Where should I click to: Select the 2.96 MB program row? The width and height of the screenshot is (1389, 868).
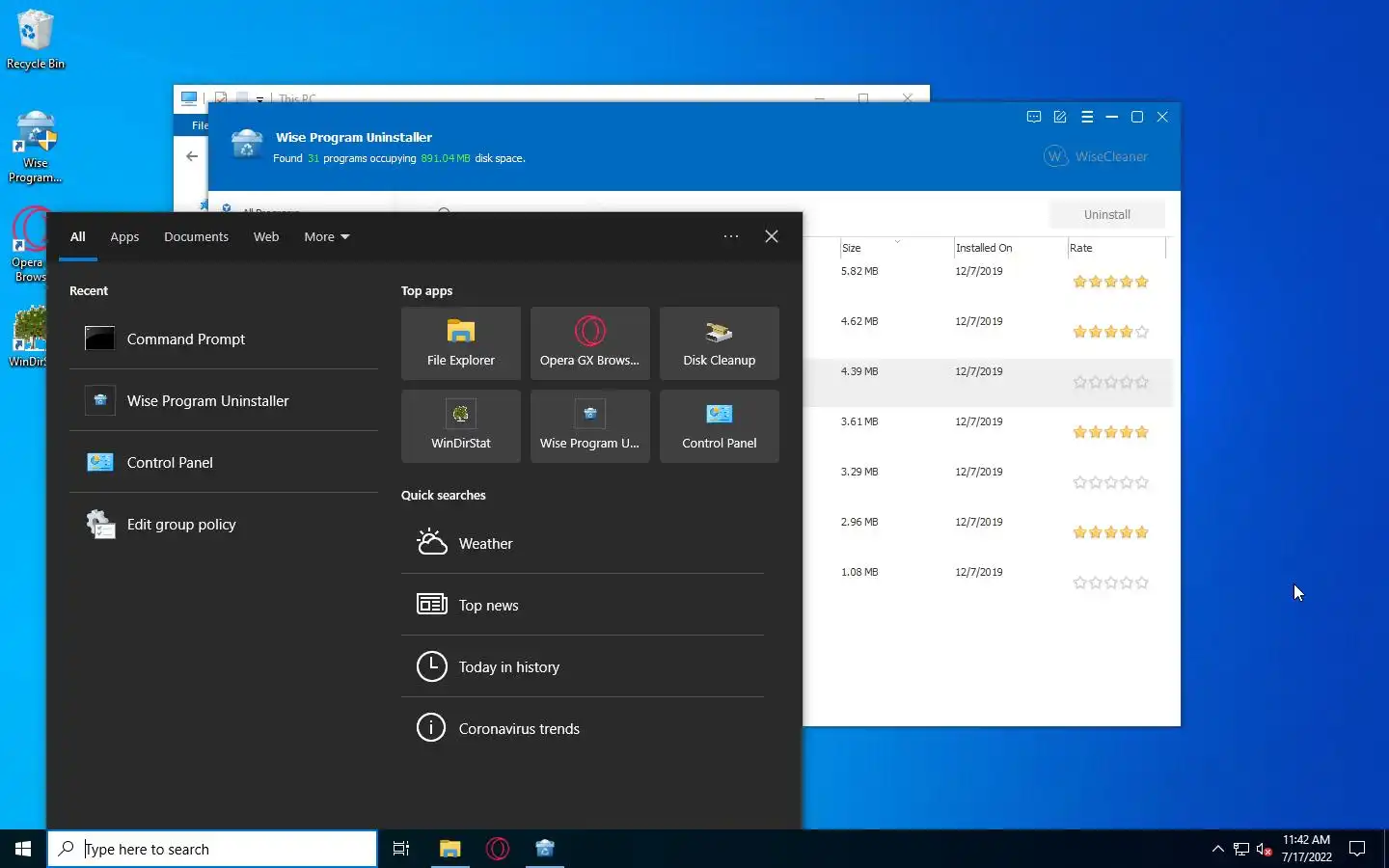tap(988, 532)
